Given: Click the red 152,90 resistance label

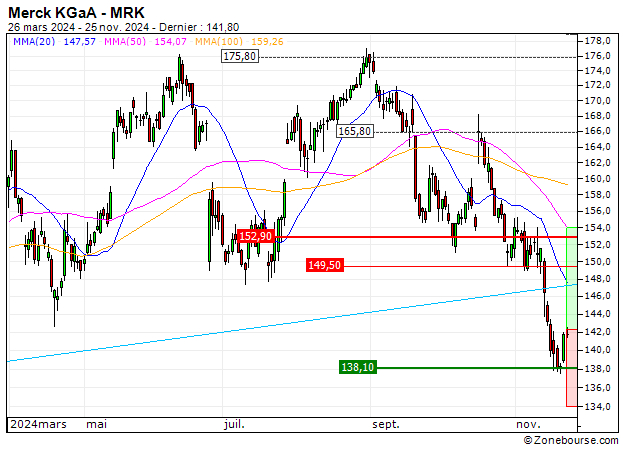Looking at the screenshot, I should tap(256, 236).
